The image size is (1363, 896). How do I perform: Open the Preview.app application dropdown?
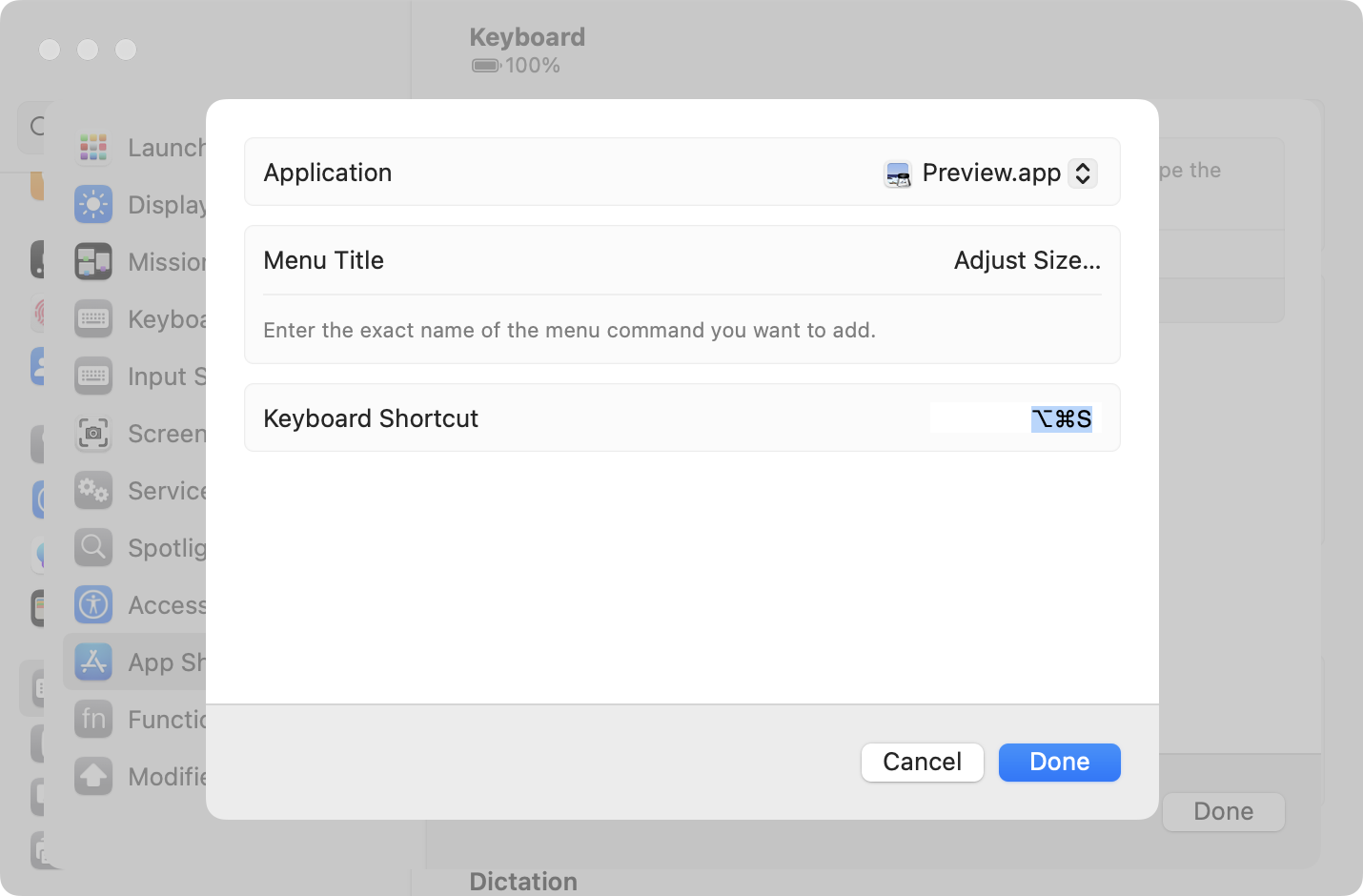click(989, 173)
